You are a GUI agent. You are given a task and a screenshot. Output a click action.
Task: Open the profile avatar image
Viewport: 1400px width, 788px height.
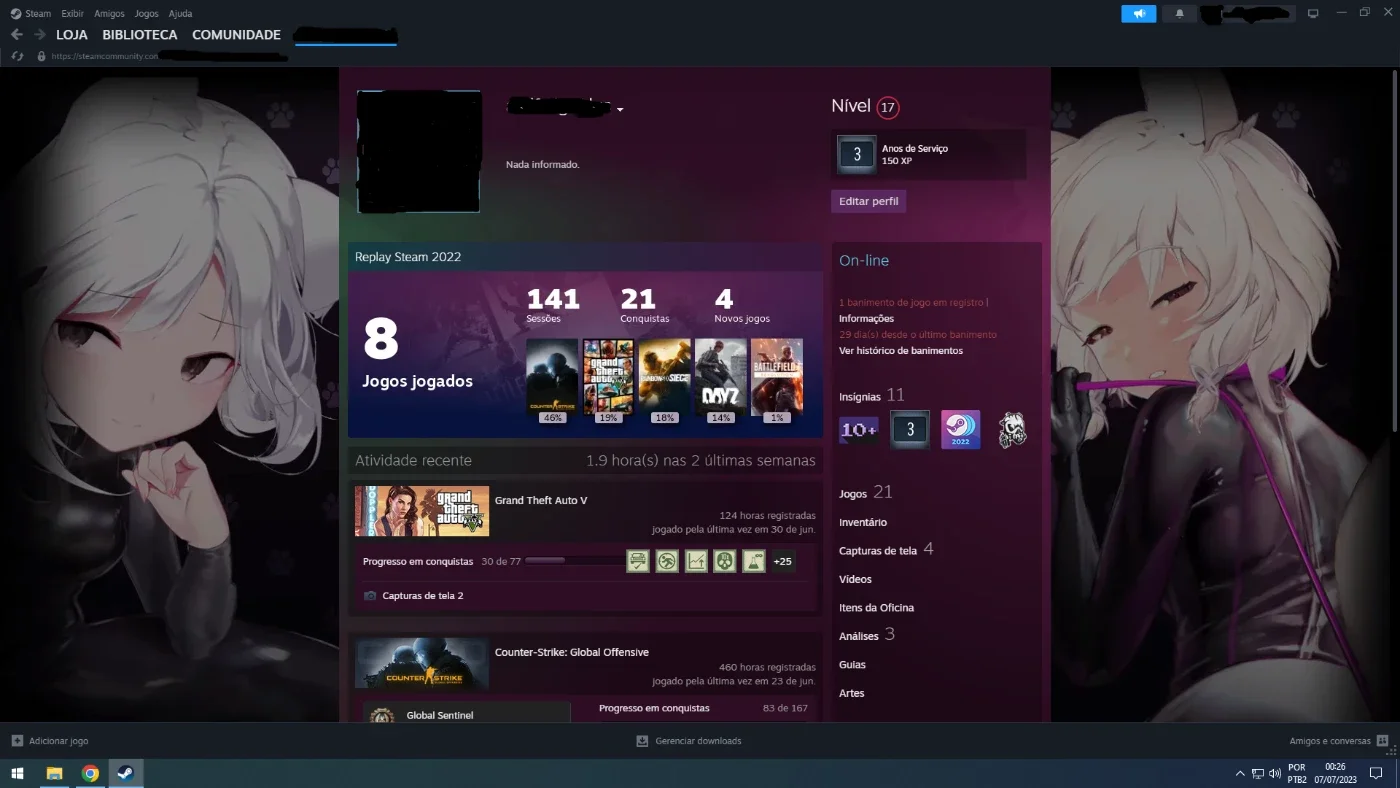tap(419, 151)
